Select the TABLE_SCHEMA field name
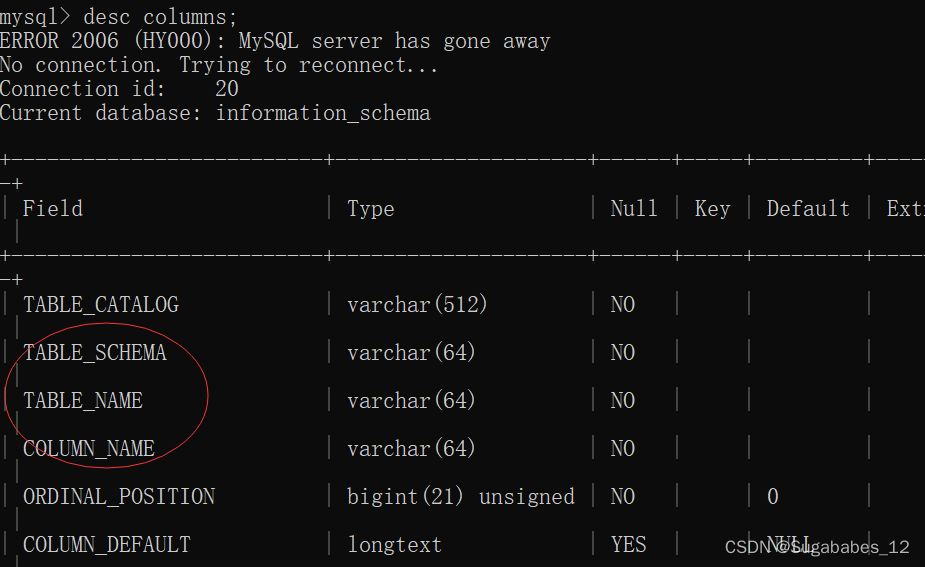The width and height of the screenshot is (925, 567). tap(95, 353)
